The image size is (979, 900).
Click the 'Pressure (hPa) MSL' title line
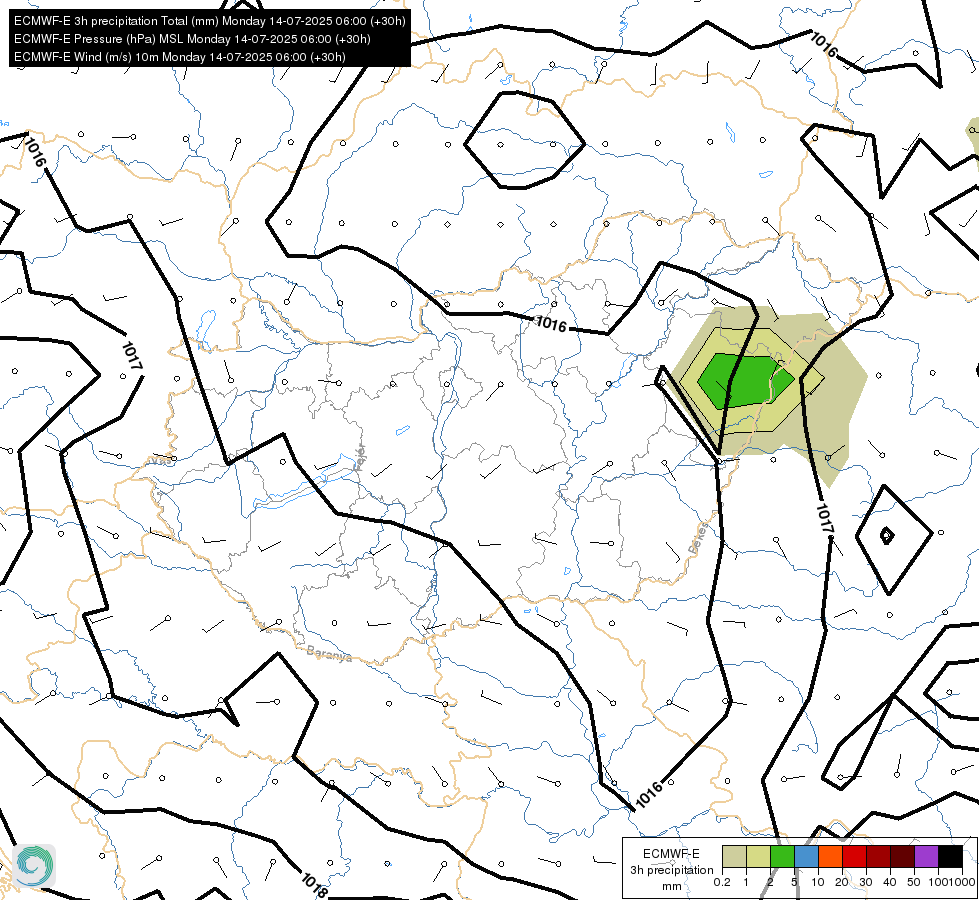pos(192,39)
